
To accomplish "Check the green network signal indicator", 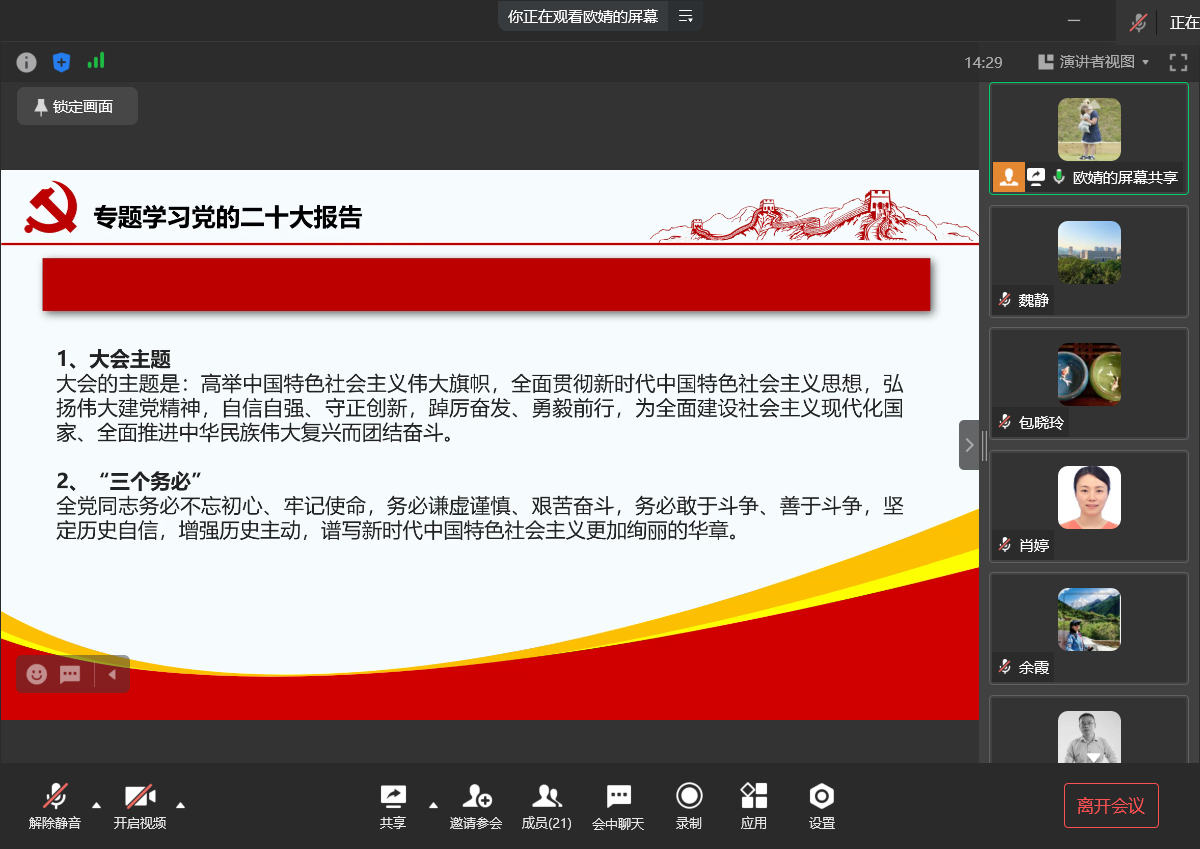I will (x=96, y=61).
